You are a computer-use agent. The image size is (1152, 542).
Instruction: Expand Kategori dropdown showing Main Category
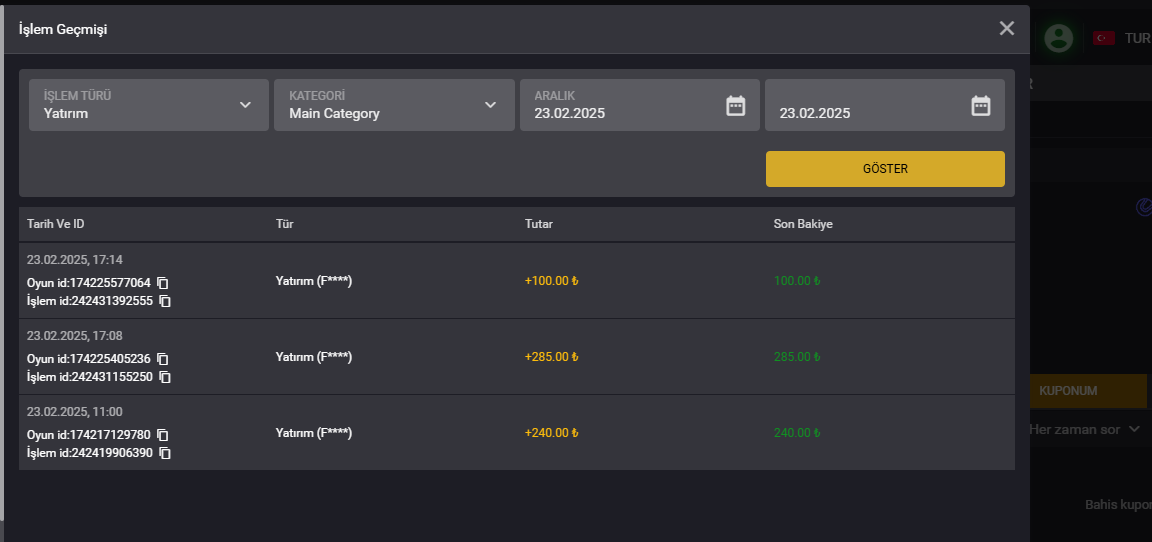395,105
